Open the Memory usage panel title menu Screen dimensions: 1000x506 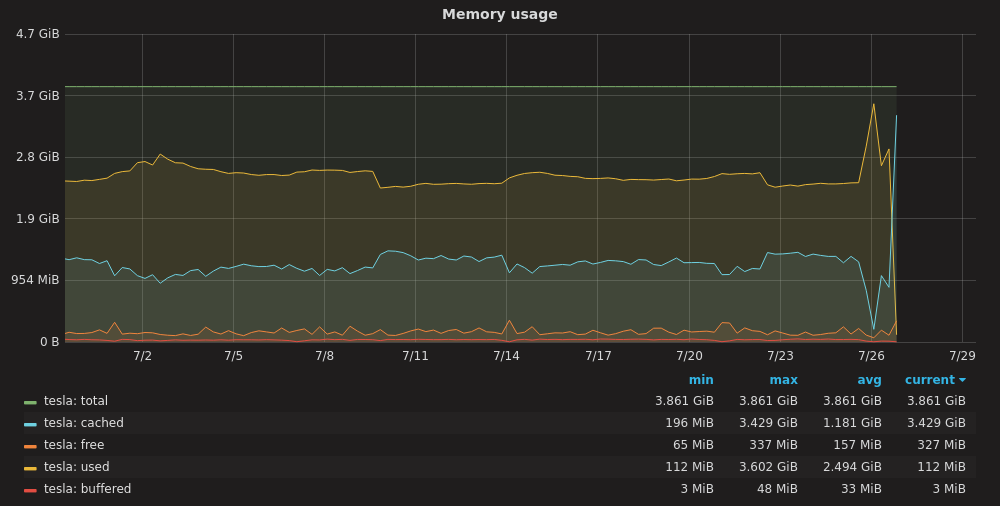click(499, 14)
